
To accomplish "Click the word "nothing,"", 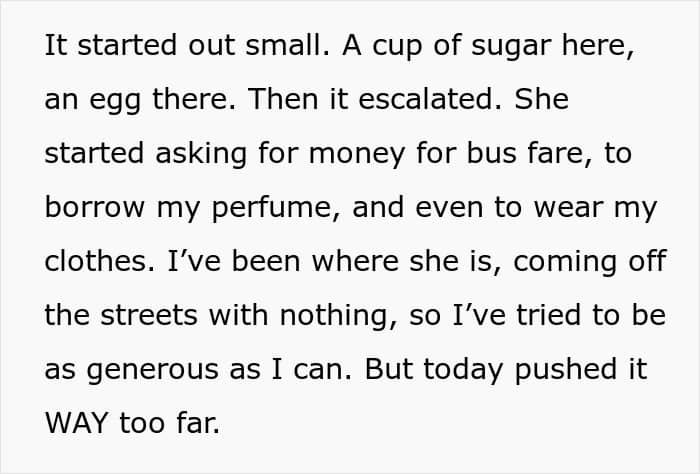I will click(338, 315).
